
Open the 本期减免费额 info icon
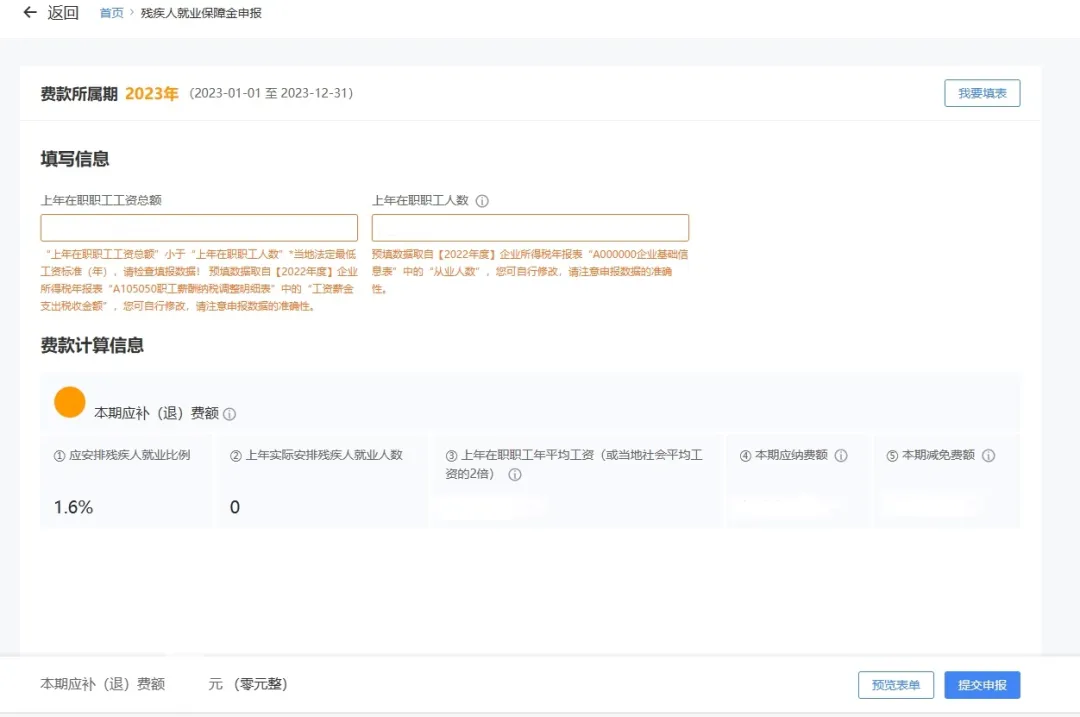click(x=988, y=455)
